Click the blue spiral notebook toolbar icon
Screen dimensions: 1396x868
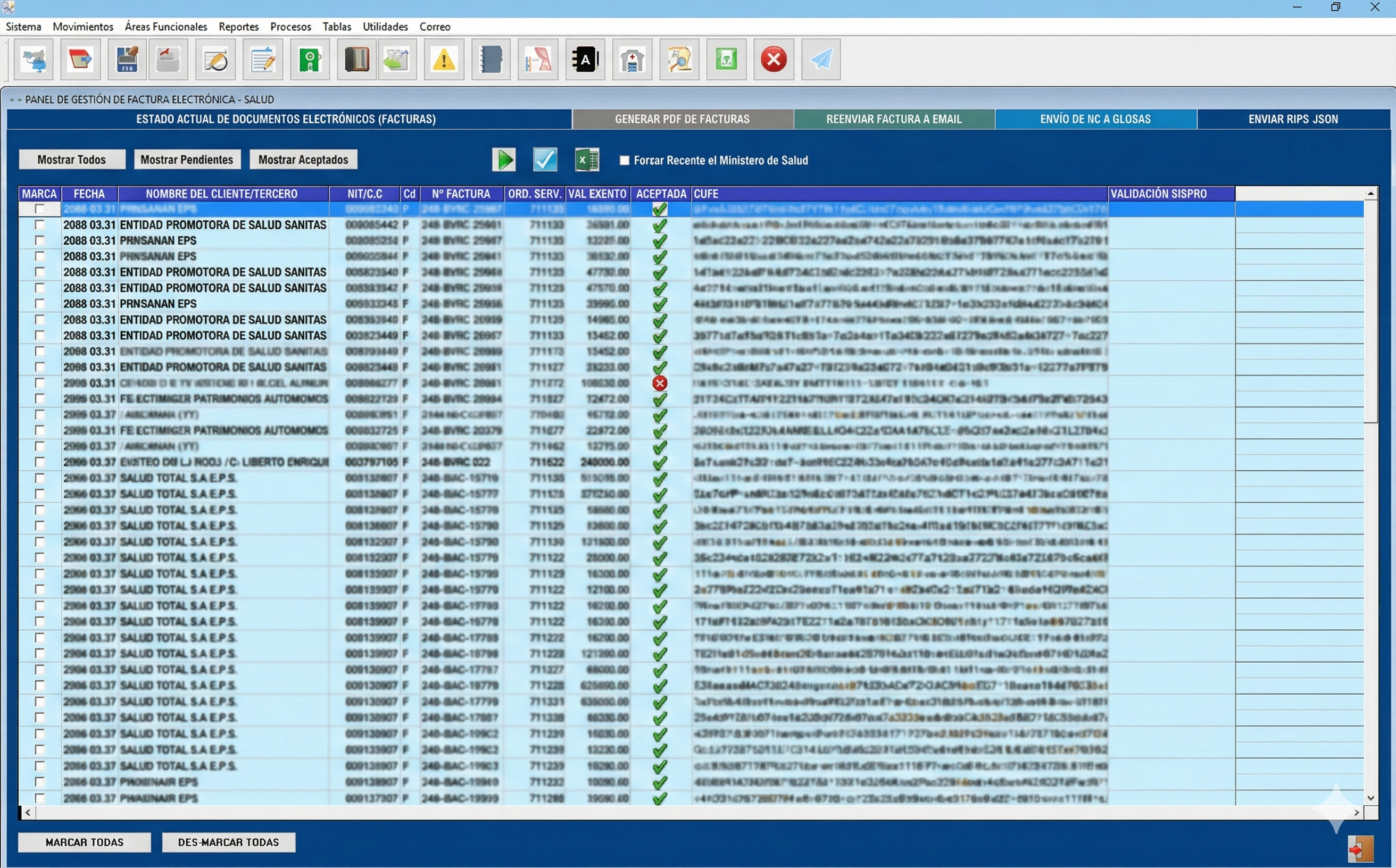(491, 60)
